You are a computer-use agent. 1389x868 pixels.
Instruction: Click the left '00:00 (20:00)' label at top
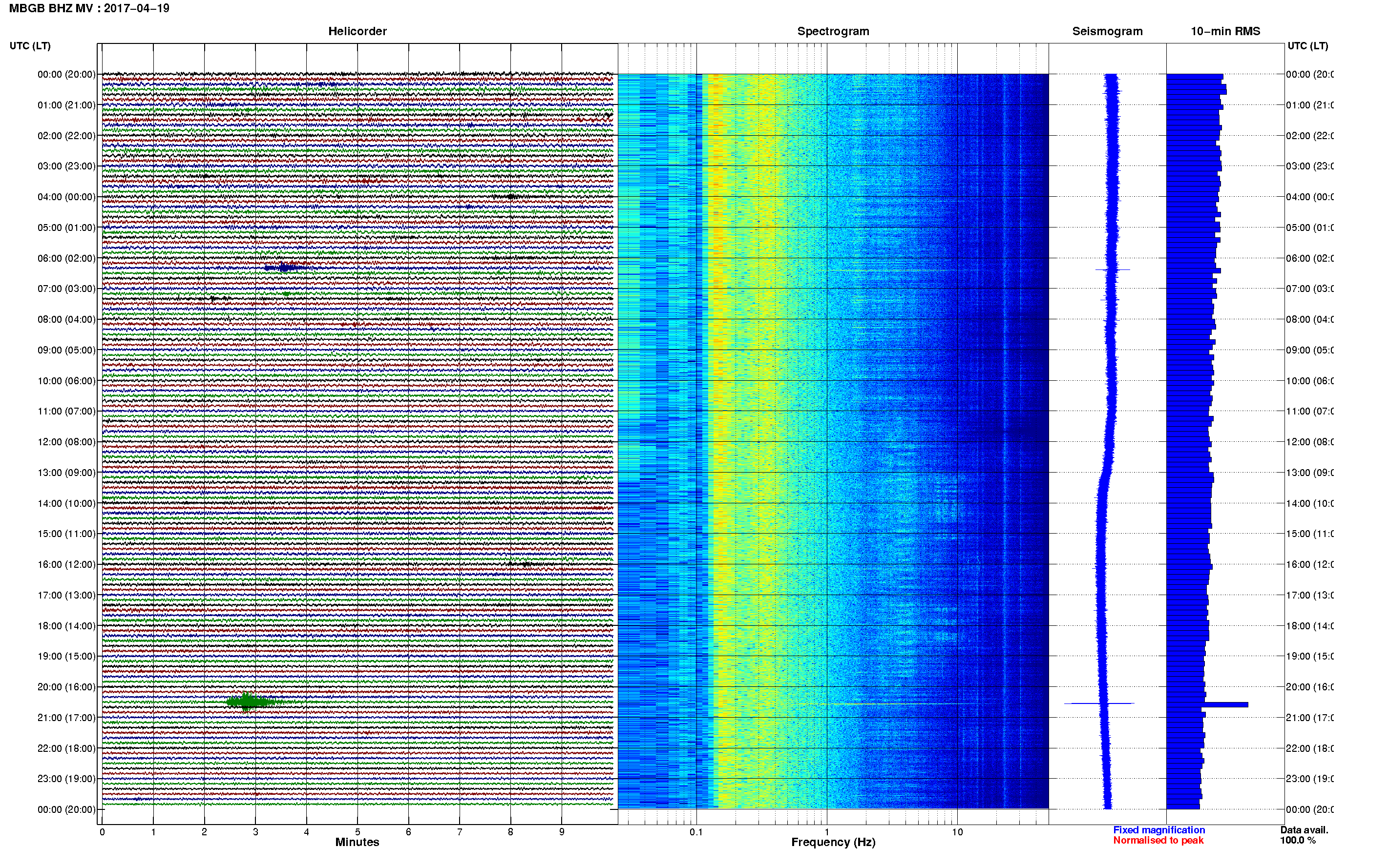[66, 74]
